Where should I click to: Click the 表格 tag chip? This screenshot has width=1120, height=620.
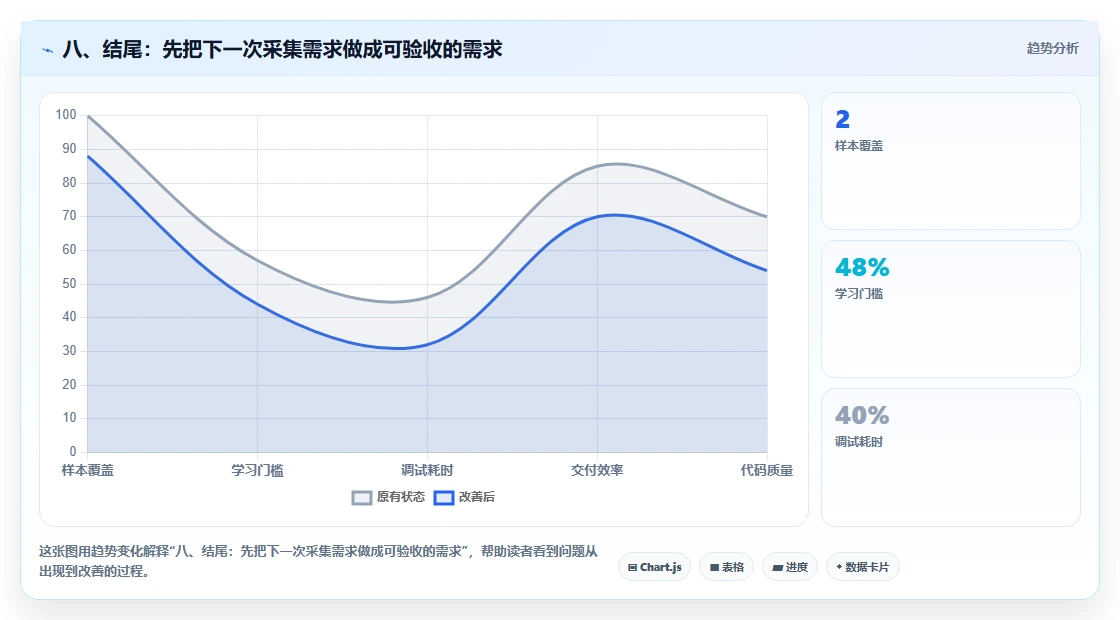click(726, 567)
